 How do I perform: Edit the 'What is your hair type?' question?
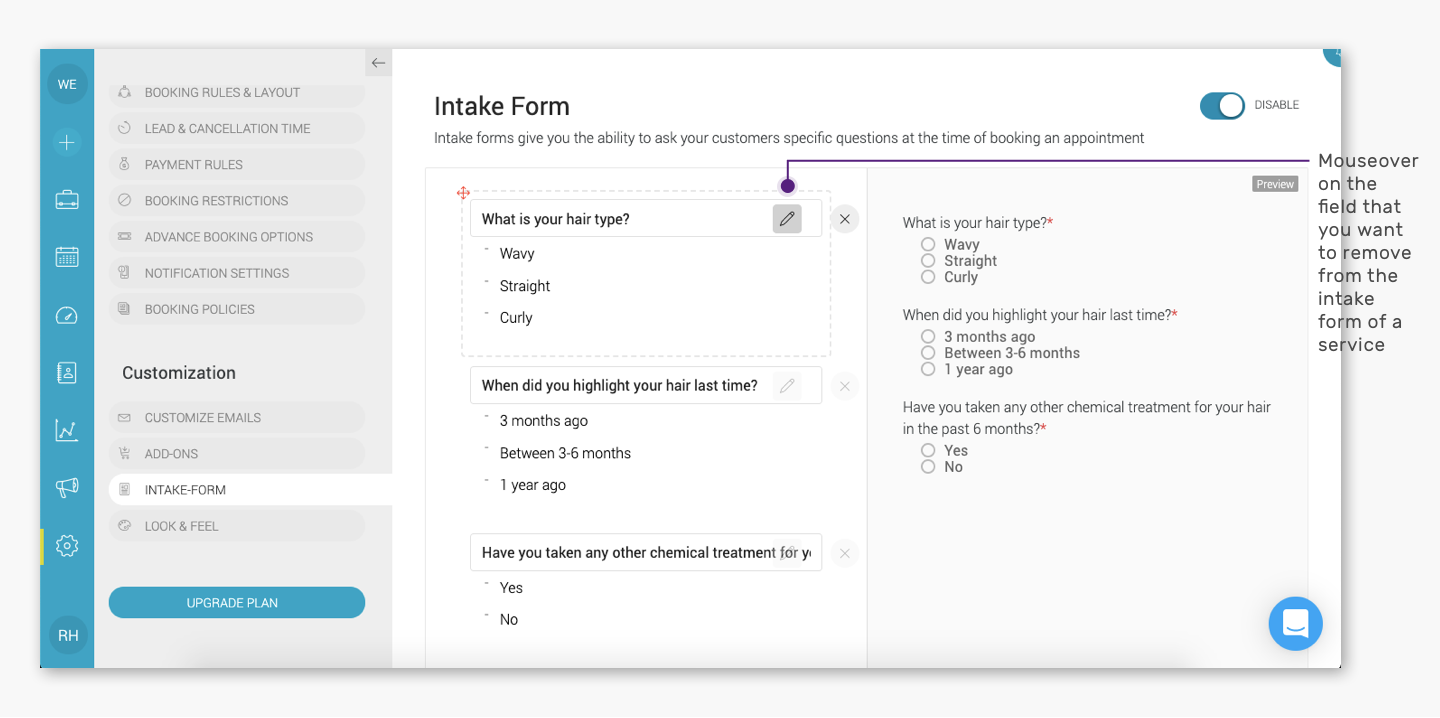pos(787,218)
